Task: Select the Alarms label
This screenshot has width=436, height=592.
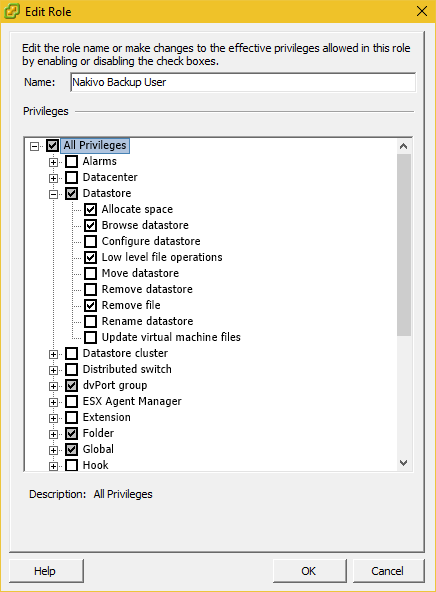Action: pos(100,161)
